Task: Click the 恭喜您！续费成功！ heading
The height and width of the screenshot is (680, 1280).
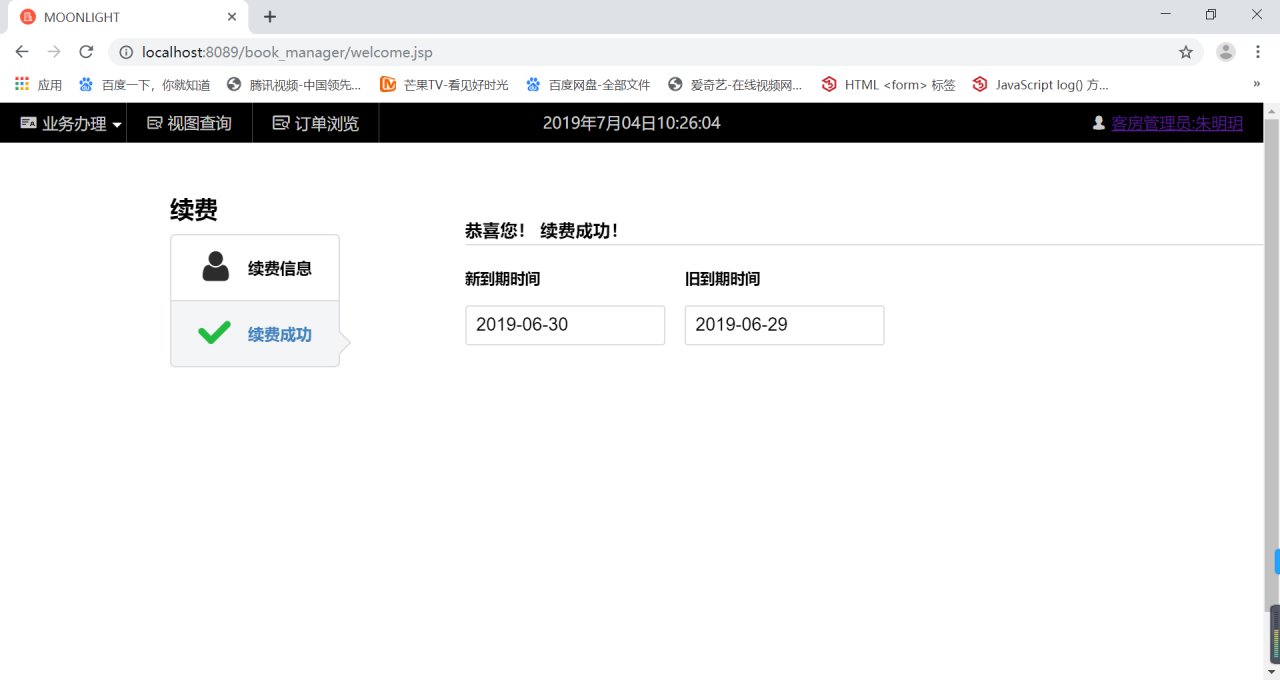Action: (542, 231)
